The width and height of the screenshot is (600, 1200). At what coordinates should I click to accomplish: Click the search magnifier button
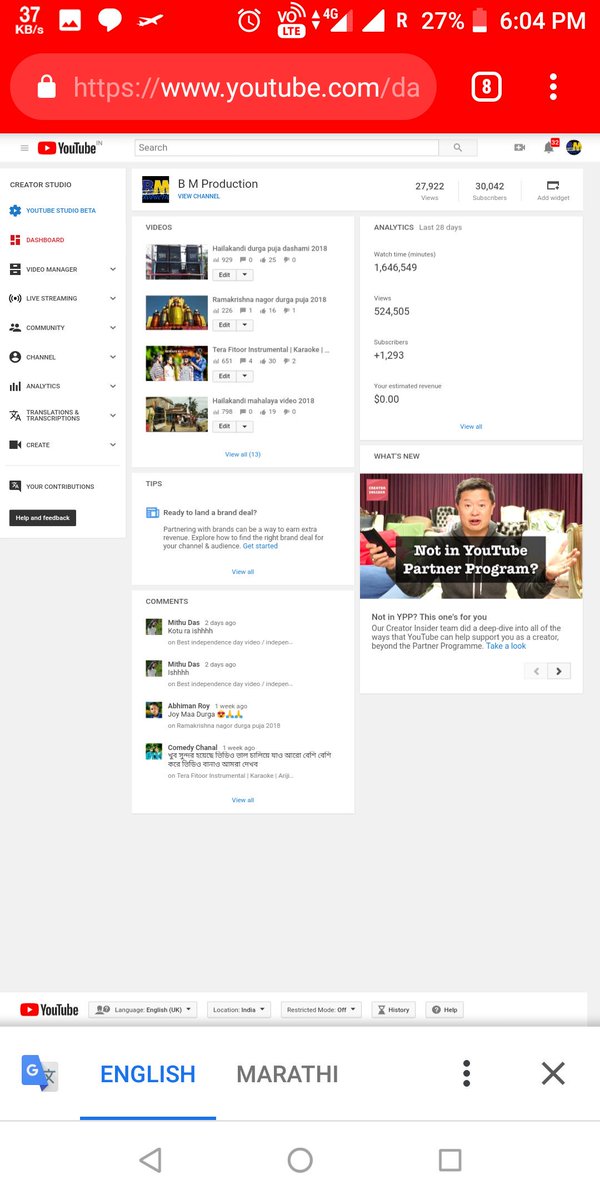458,148
